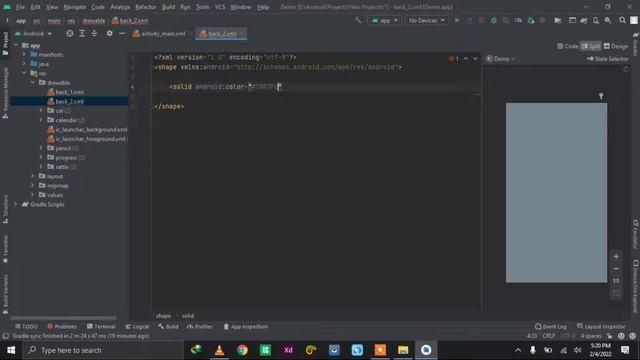Click the pan tool icon above preview
Viewport: 640px width, 360px height.
[x=601, y=96]
